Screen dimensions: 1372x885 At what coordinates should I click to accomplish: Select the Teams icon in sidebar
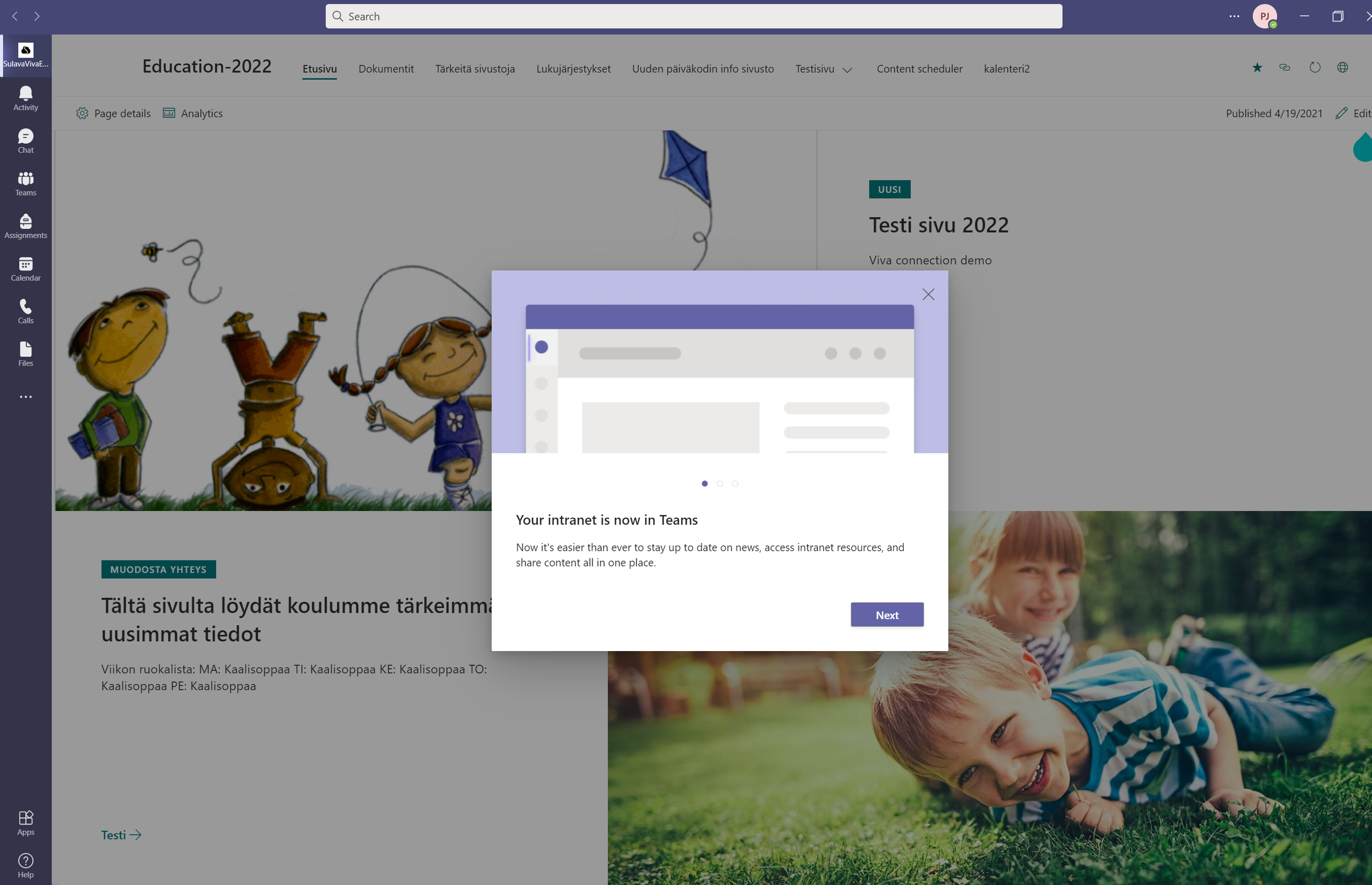tap(25, 182)
